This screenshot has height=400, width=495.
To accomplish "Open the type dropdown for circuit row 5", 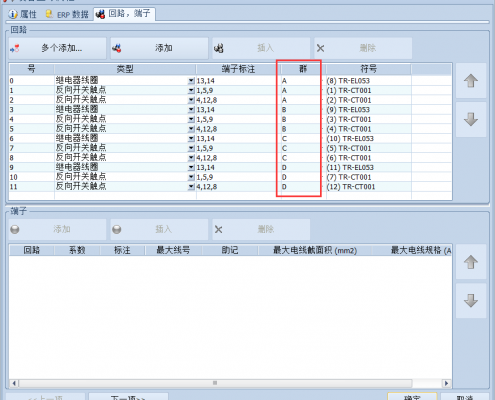I will 191,129.
